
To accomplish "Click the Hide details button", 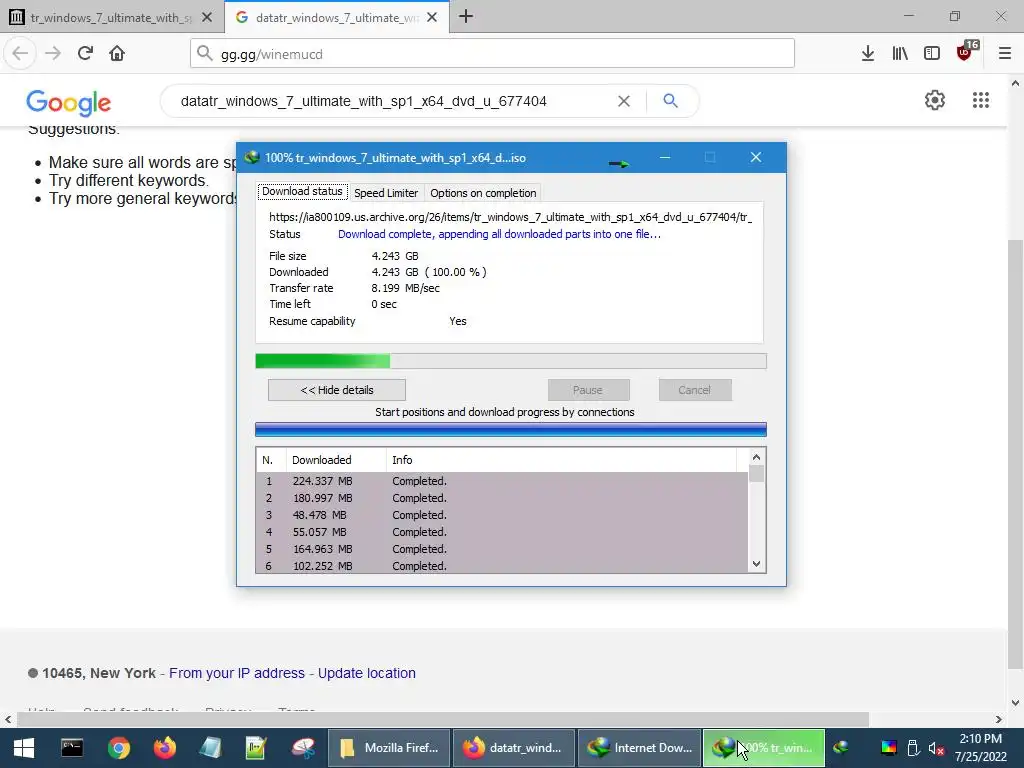I will point(336,390).
